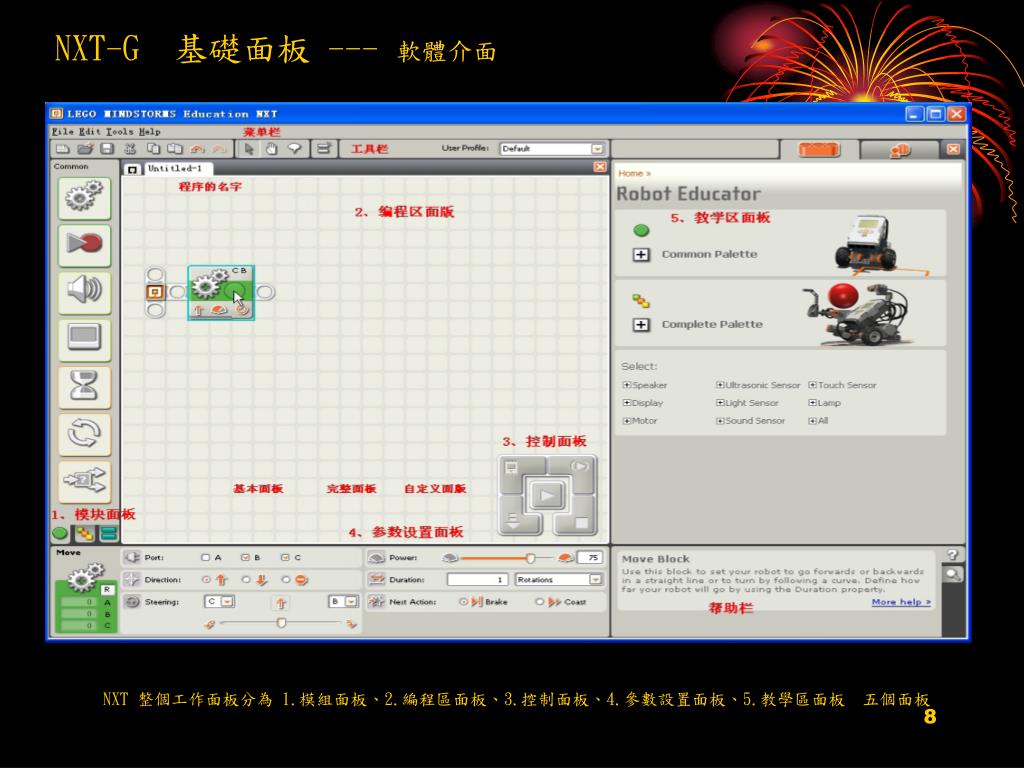The image size is (1024, 768).
Task: Click the More help link
Action: click(901, 602)
